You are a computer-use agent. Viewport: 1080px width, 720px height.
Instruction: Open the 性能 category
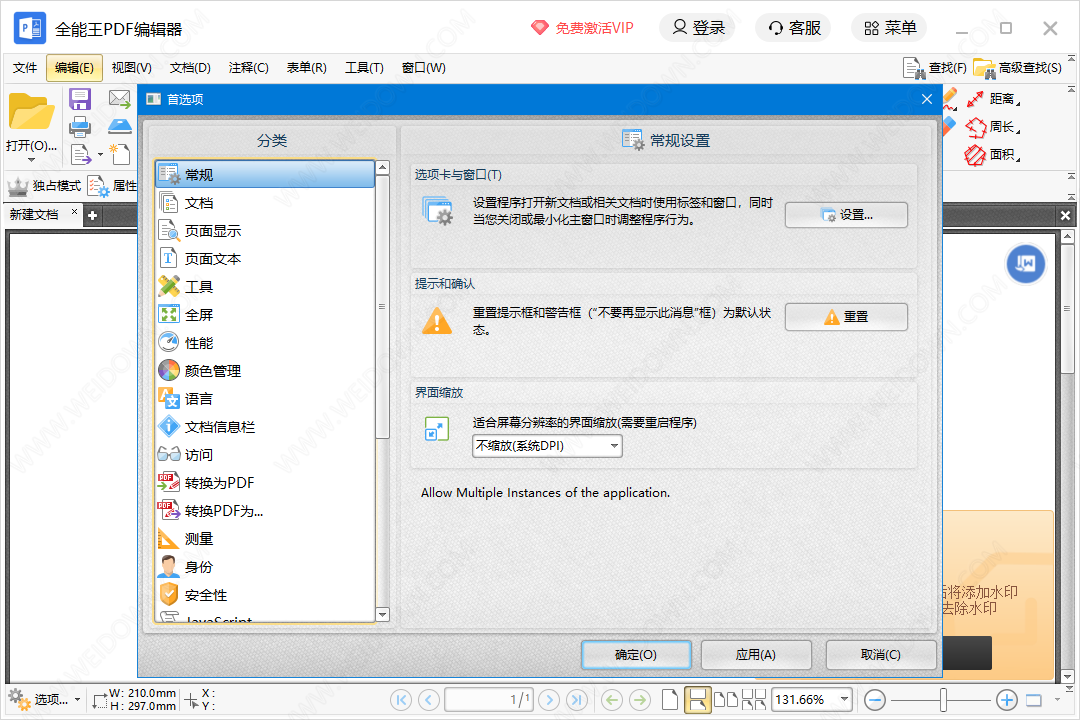coord(265,343)
